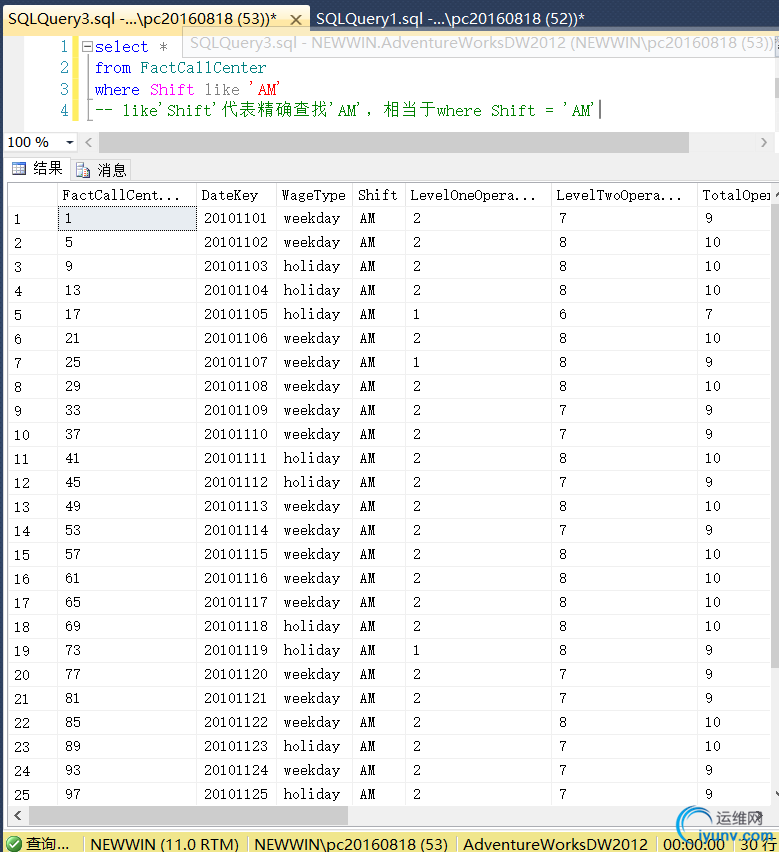Screen dimensions: 779x852
Task: Click DateKey cell 20101107
Action: point(236,362)
